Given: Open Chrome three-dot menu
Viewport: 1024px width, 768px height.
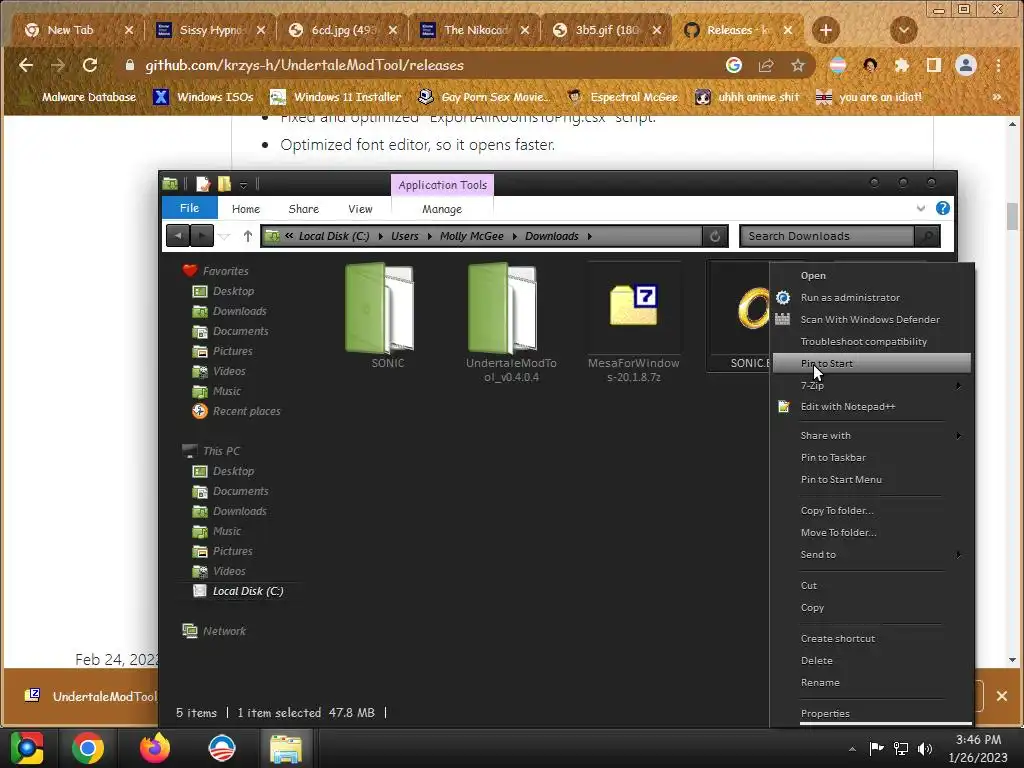Looking at the screenshot, I should (998, 65).
